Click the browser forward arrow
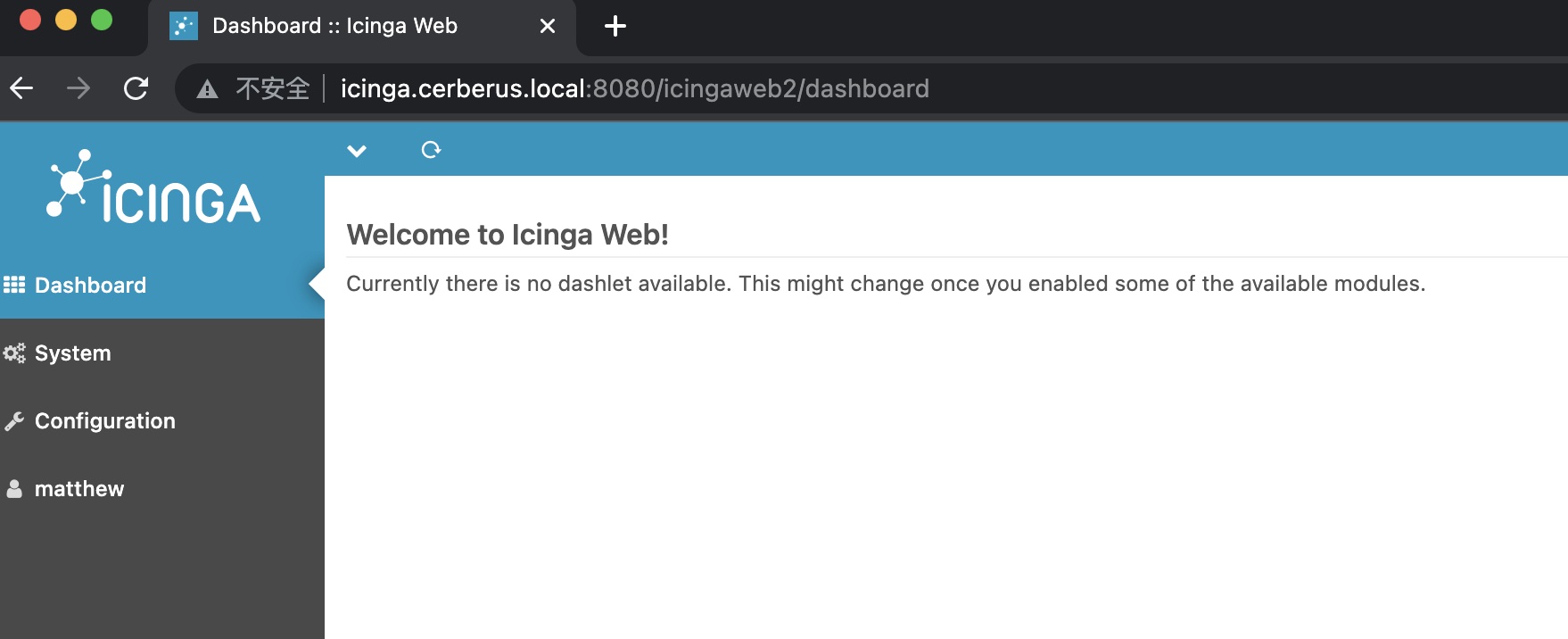1568x639 pixels. pyautogui.click(x=78, y=87)
